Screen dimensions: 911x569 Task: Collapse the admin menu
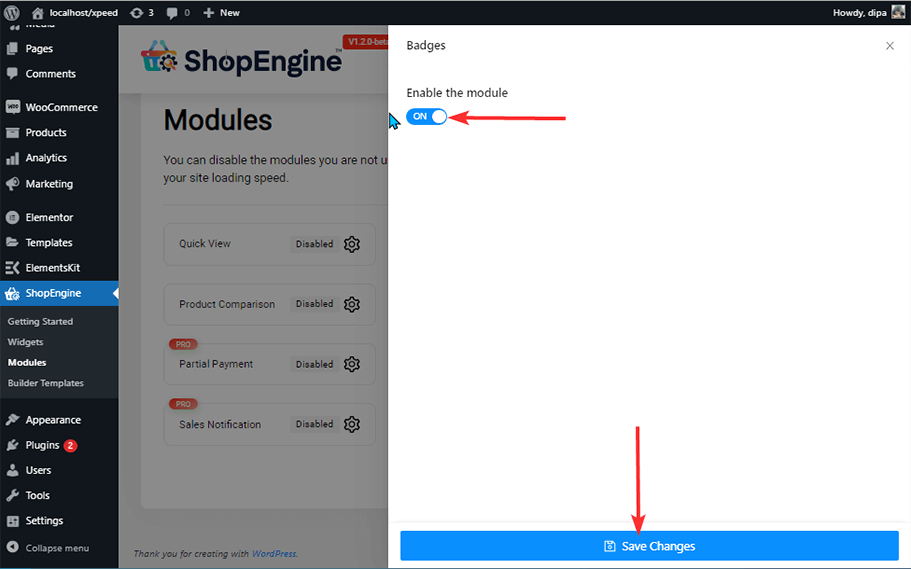coord(48,547)
